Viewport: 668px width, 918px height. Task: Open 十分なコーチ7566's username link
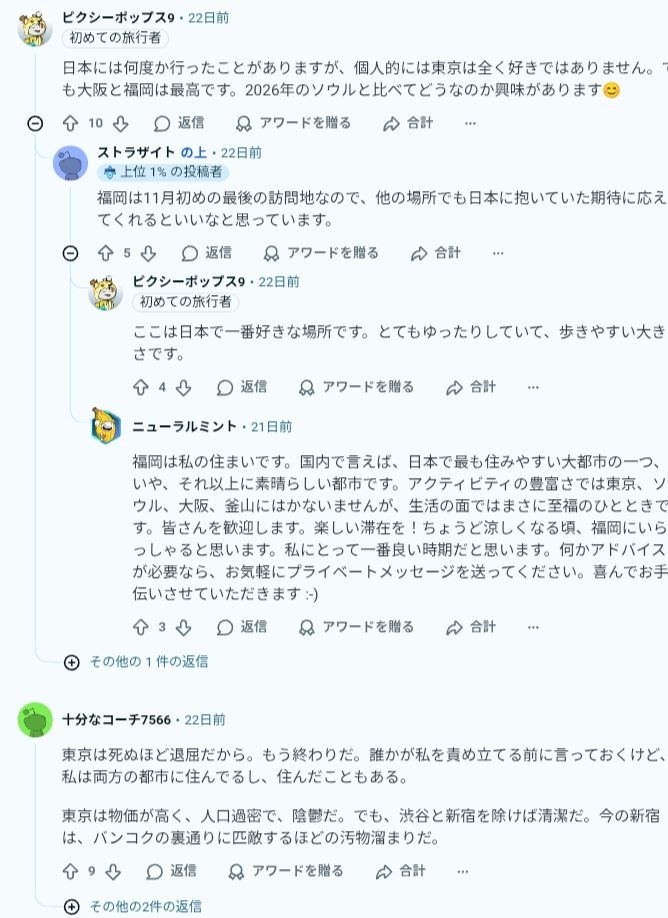pyautogui.click(x=116, y=719)
